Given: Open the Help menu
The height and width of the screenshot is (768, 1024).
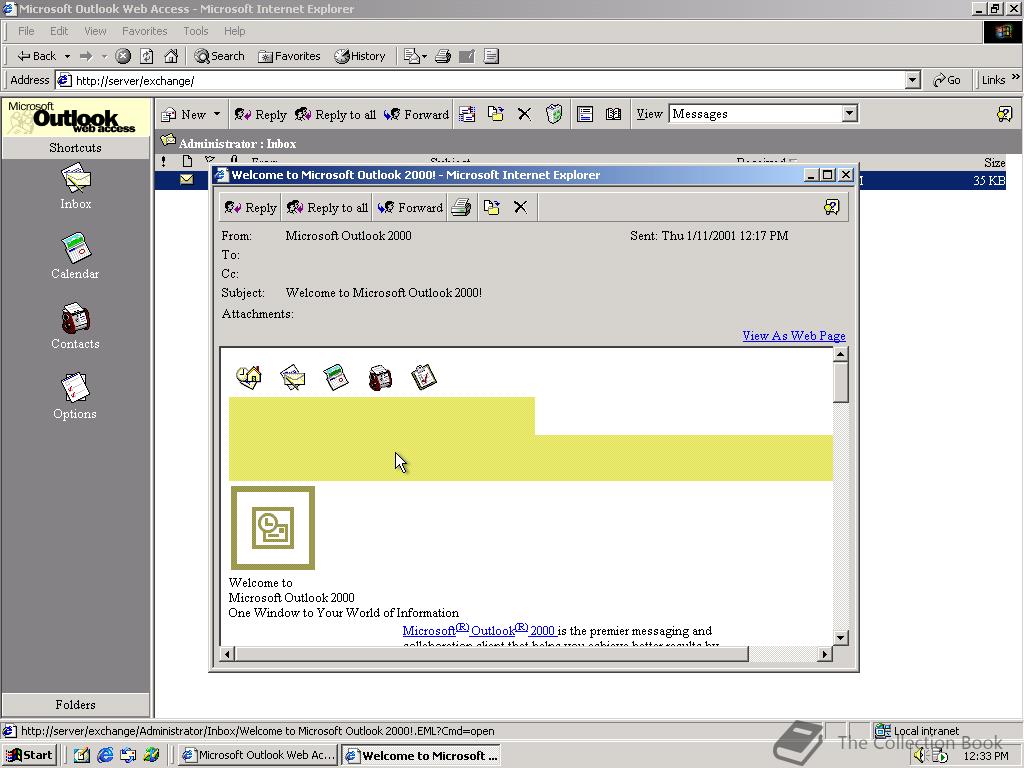Looking at the screenshot, I should [x=234, y=31].
